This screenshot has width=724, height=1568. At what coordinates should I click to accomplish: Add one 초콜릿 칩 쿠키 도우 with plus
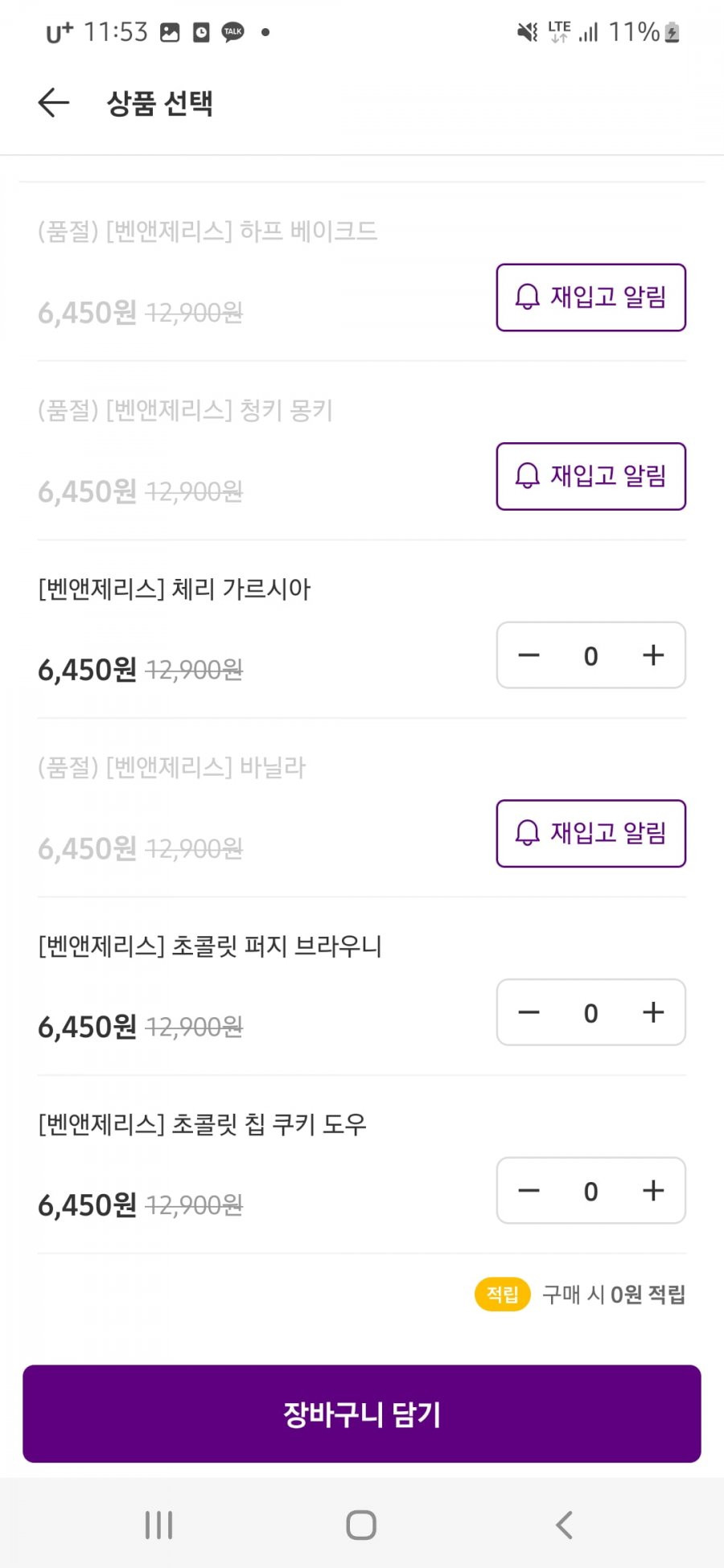653,1190
